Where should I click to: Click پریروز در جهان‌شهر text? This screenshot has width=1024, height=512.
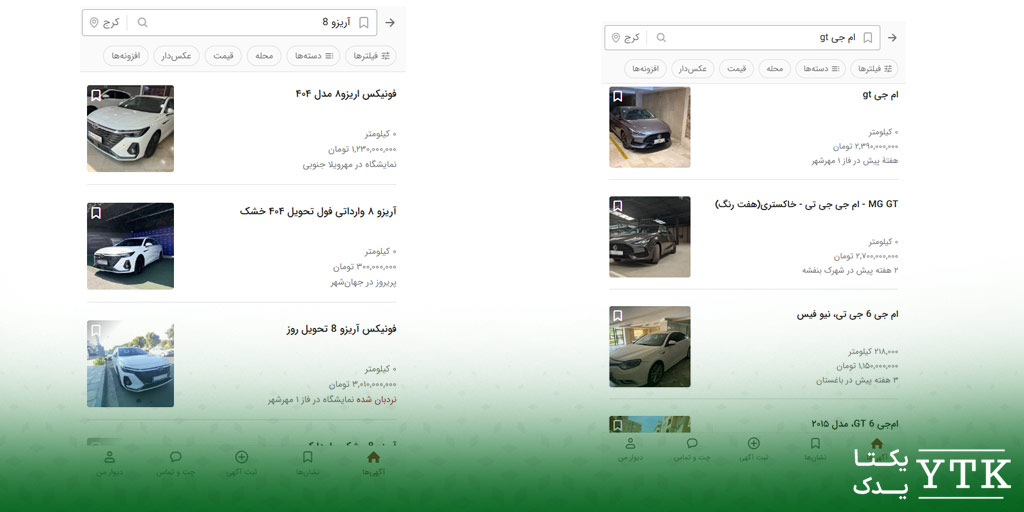point(363,283)
